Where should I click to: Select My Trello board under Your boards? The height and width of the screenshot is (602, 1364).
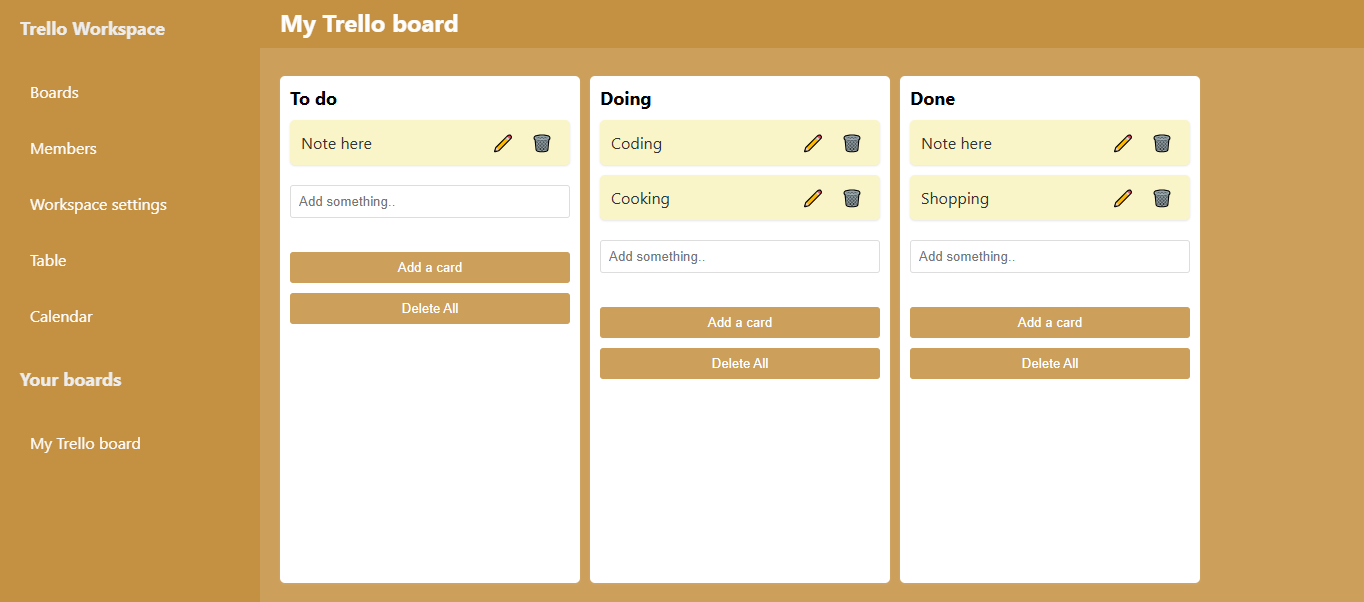click(x=85, y=443)
